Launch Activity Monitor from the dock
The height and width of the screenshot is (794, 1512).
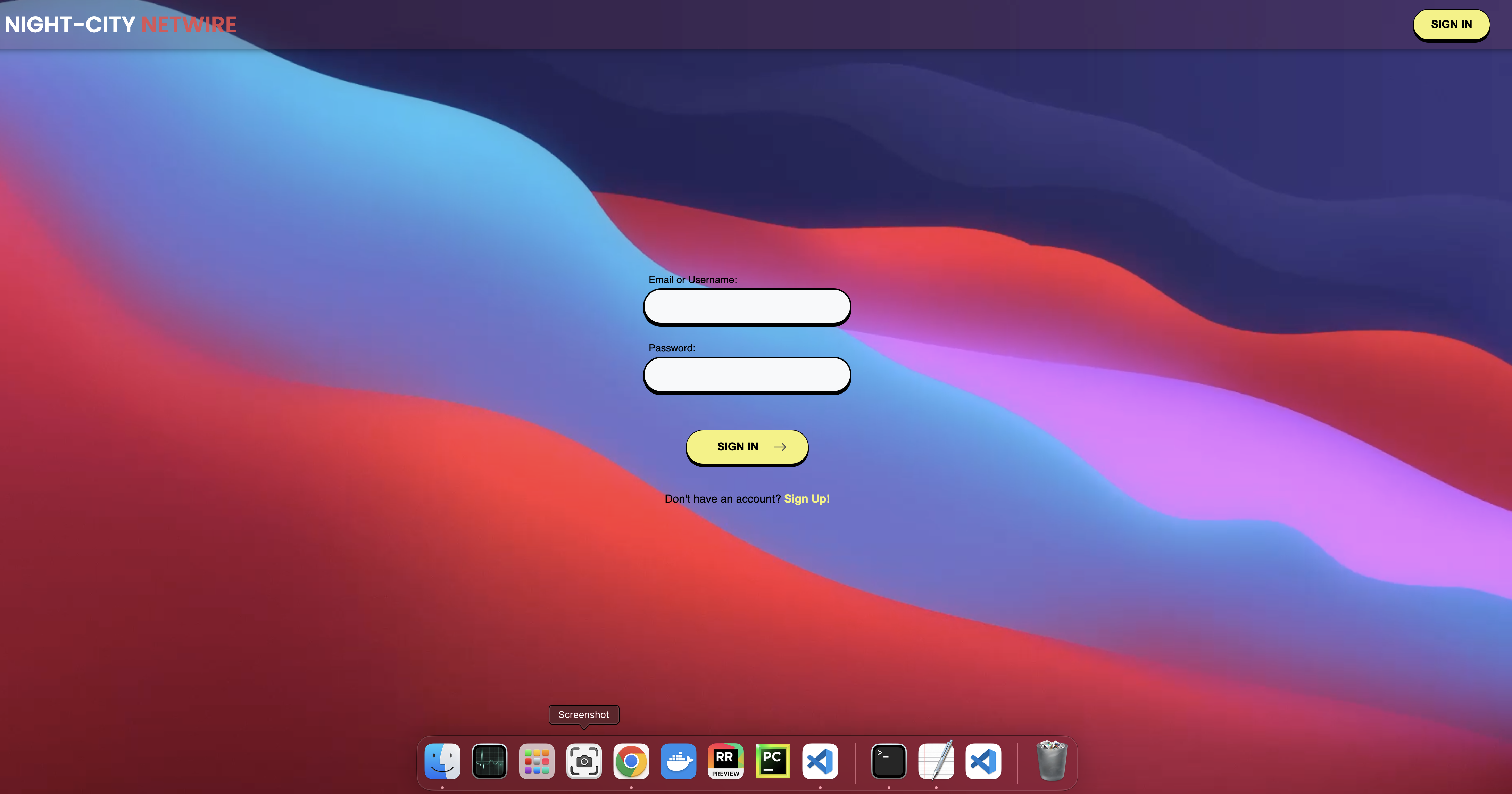490,761
